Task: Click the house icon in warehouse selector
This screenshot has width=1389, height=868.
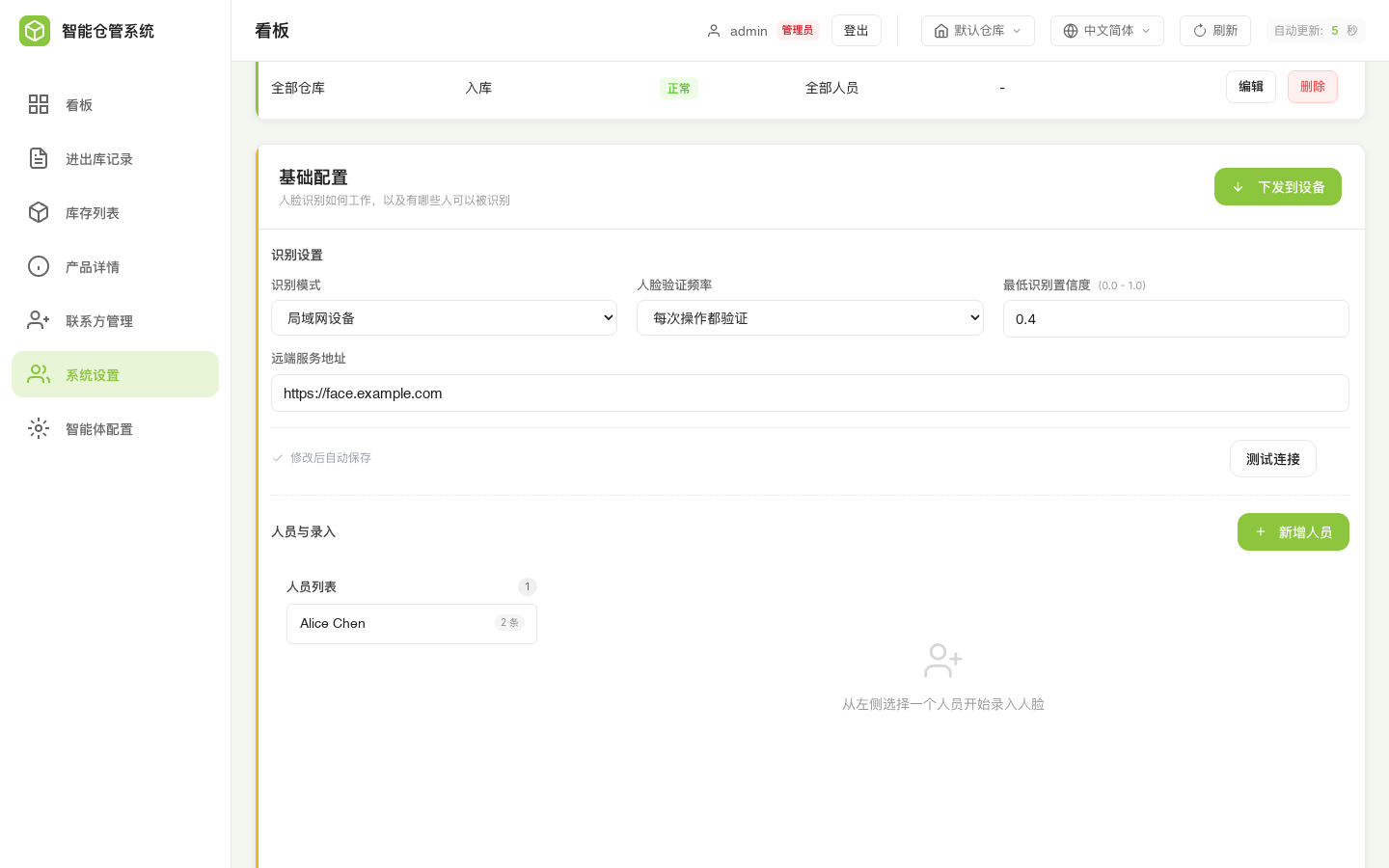Action: point(941,31)
